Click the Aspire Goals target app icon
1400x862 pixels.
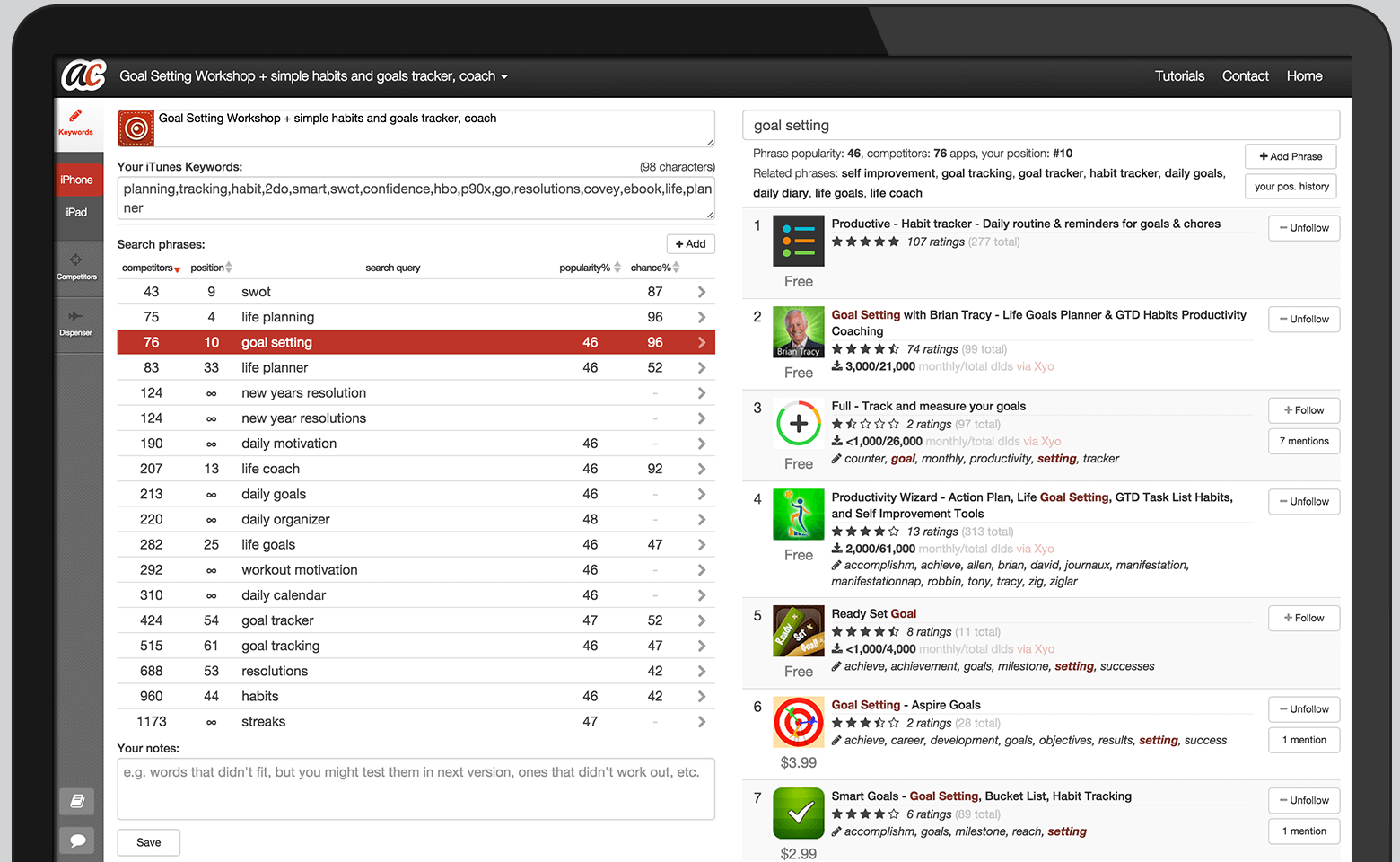point(799,723)
